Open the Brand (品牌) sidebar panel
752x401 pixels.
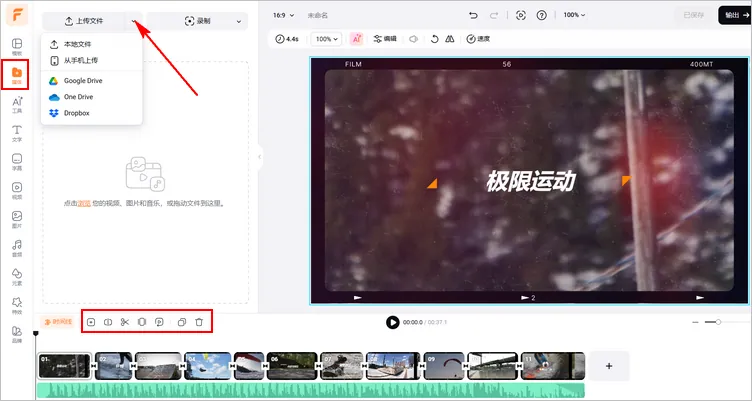(x=17, y=334)
